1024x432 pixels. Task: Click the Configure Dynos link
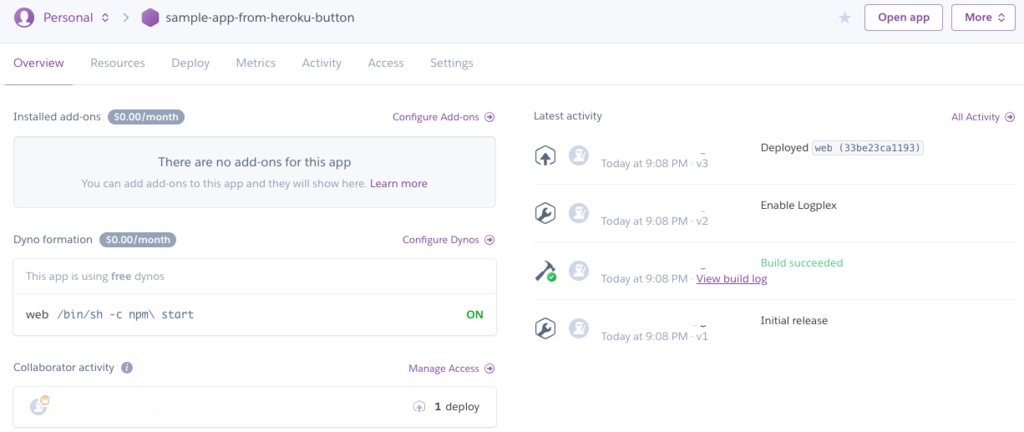[449, 239]
